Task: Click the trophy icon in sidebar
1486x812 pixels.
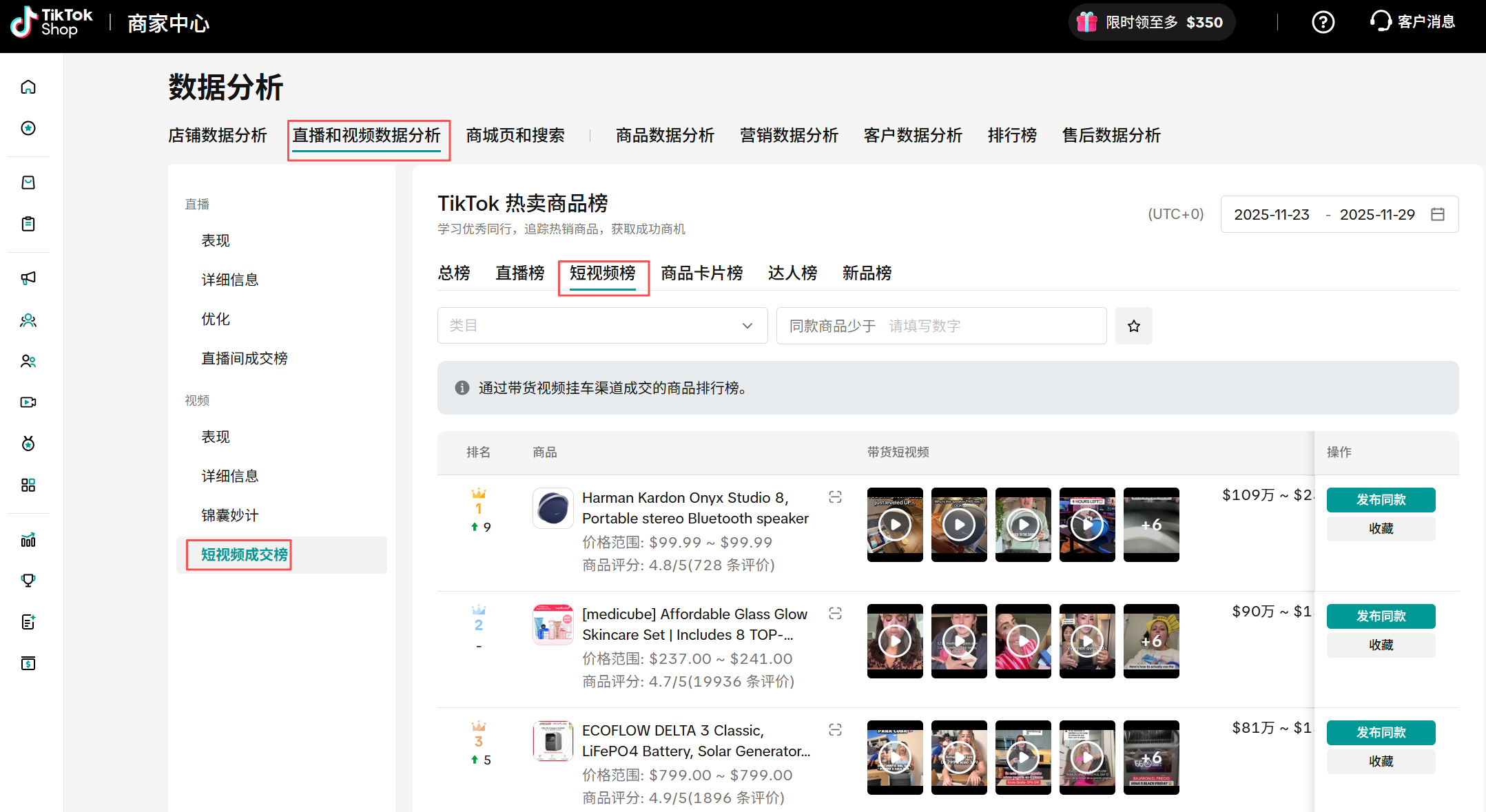Action: 28,581
